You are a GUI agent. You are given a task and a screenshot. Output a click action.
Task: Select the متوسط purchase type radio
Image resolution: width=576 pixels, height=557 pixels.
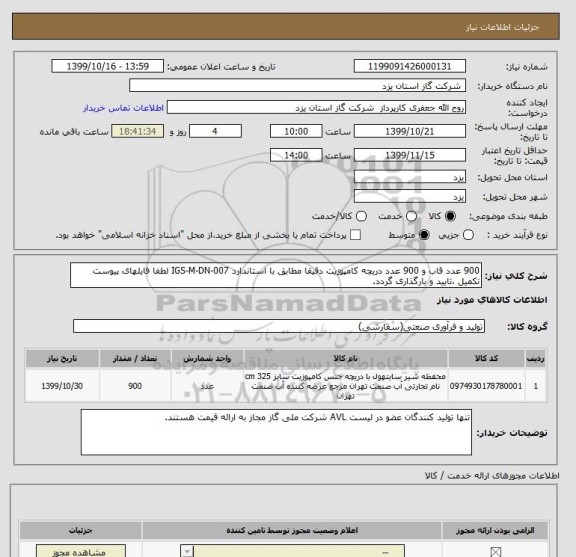(424, 235)
